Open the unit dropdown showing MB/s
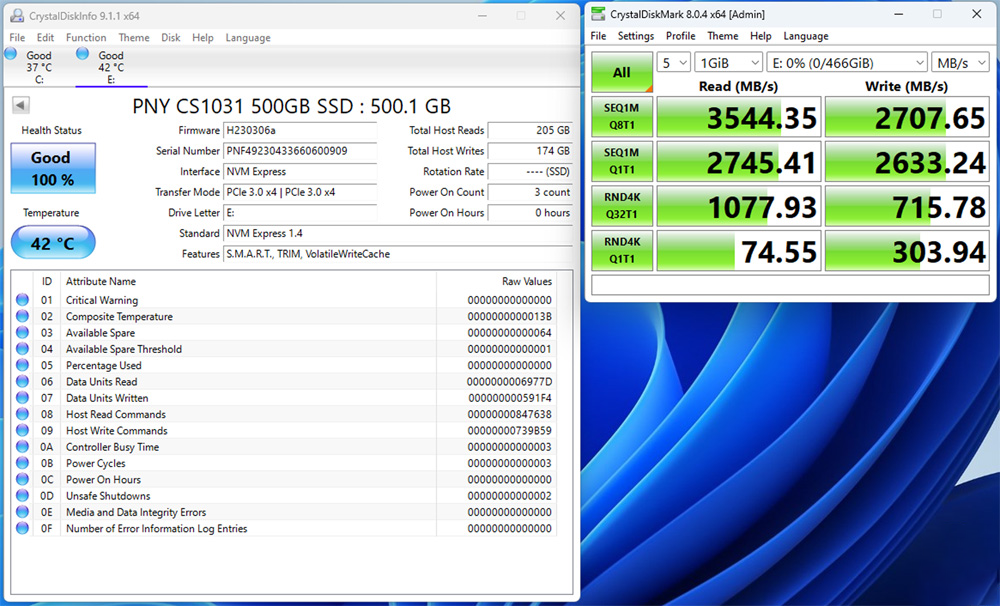 click(x=960, y=63)
